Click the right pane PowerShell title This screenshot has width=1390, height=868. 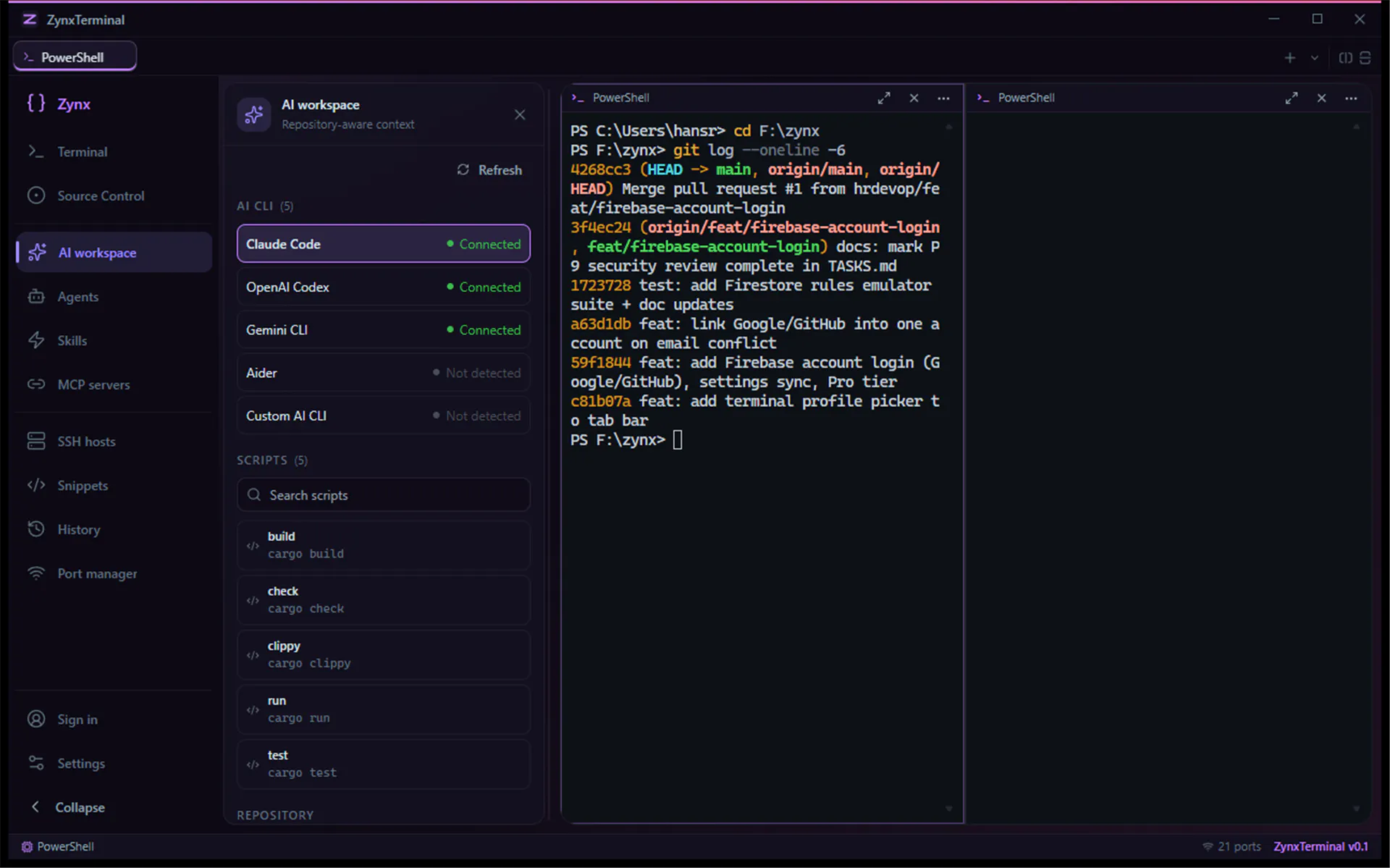(x=1026, y=98)
